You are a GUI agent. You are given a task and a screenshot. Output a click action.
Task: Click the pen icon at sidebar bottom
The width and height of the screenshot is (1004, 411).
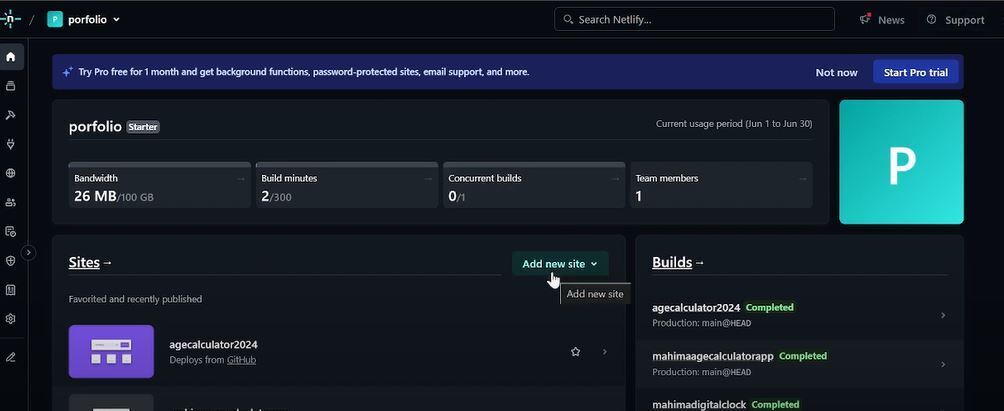tap(11, 357)
